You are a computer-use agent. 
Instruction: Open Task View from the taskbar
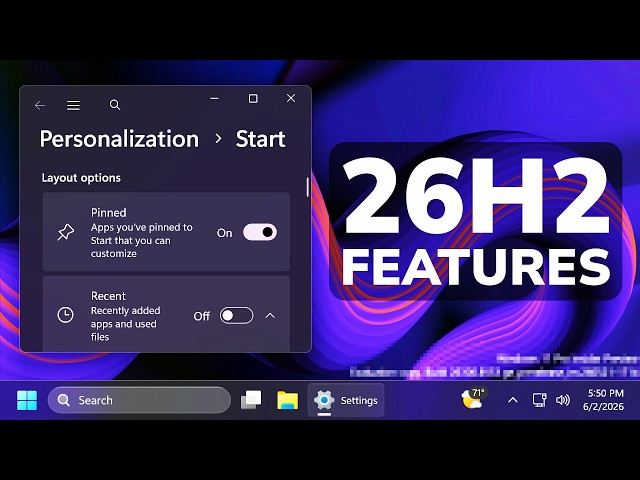(x=251, y=400)
